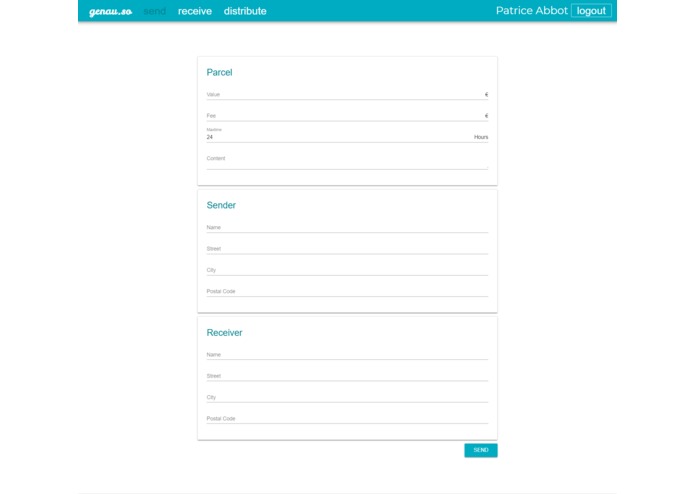Image resolution: width=695 pixels, height=494 pixels.
Task: Click the Receiver City field
Action: click(347, 397)
